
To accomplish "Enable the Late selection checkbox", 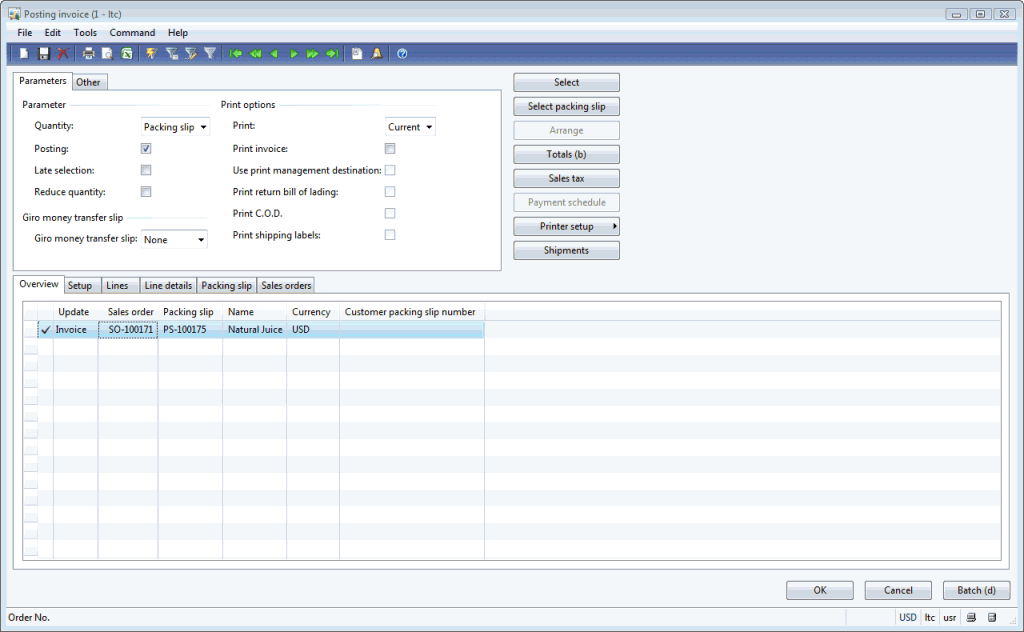I will 146,170.
